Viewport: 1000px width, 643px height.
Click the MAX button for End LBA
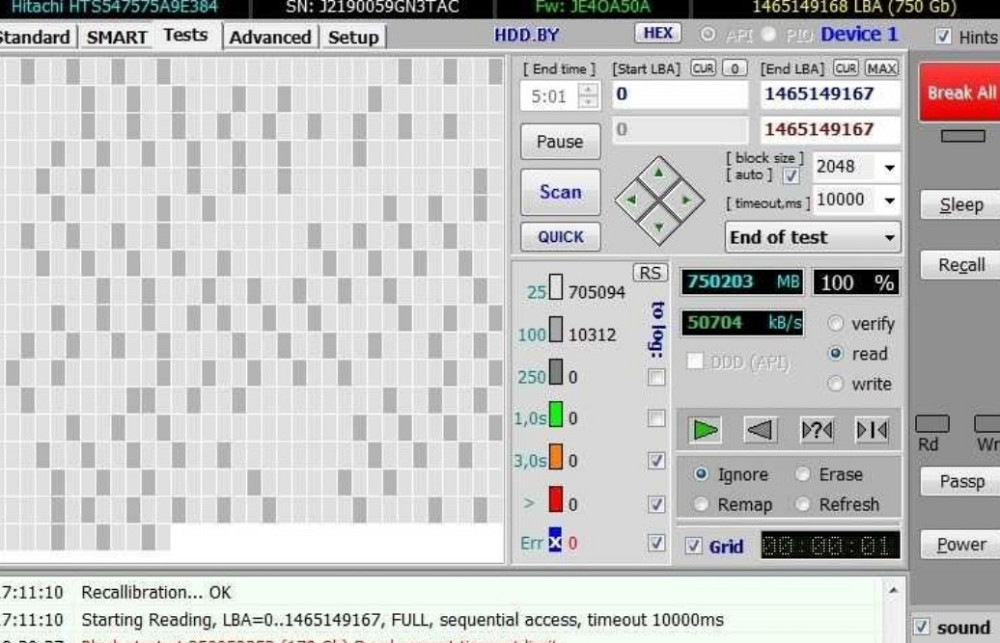pos(881,68)
